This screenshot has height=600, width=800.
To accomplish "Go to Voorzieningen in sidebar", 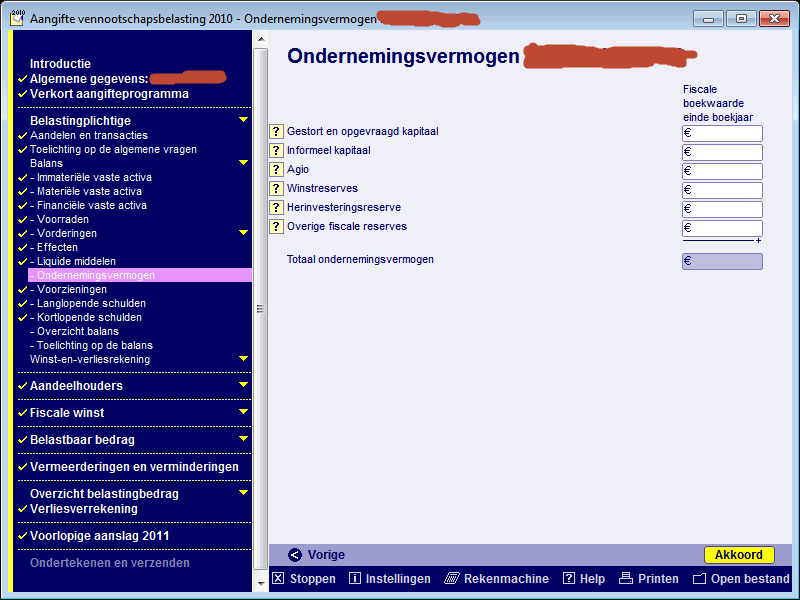I will (x=72, y=289).
